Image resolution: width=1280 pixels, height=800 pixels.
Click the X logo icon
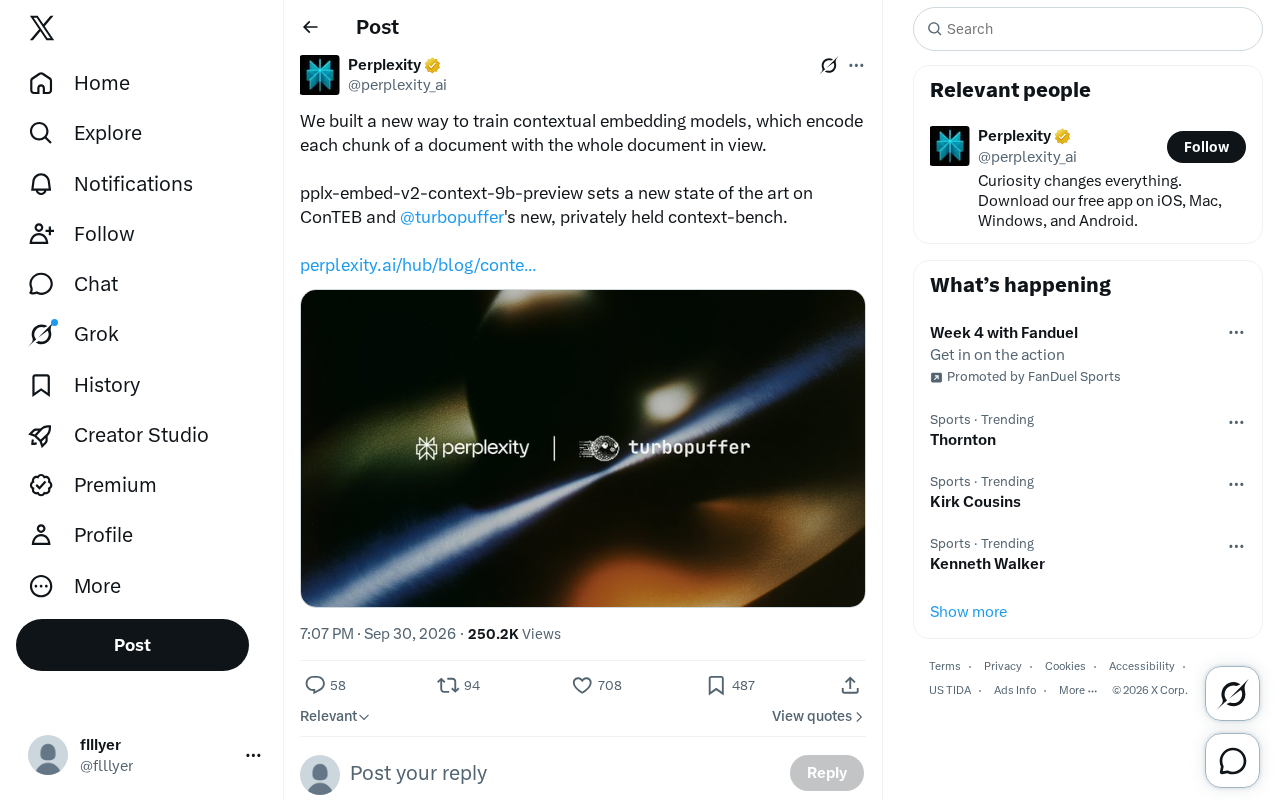click(x=42, y=28)
